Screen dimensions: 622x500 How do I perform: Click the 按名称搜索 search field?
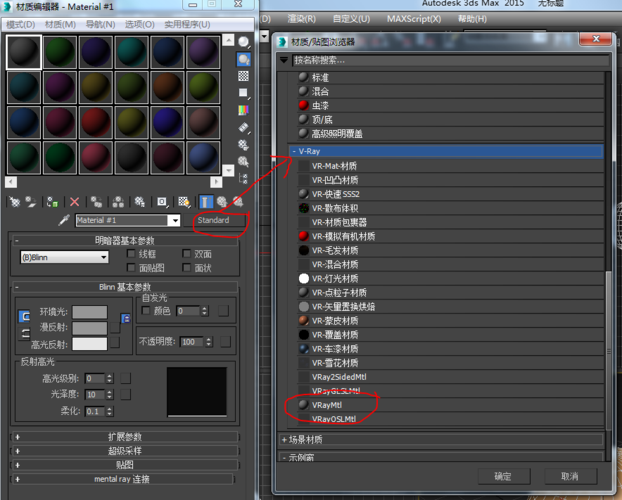point(451,60)
